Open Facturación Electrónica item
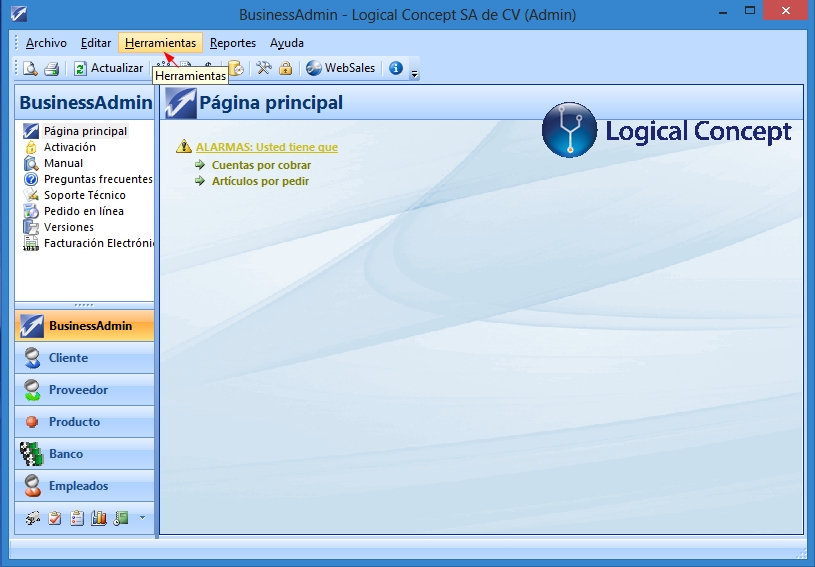This screenshot has width=815, height=567. click(x=98, y=243)
